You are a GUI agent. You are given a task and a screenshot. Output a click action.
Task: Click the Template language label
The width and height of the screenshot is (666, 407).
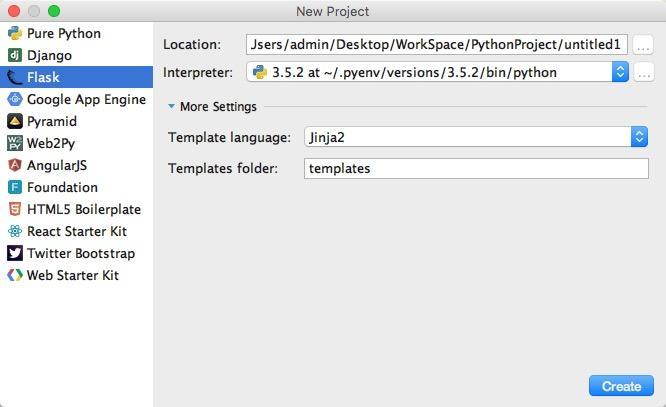click(x=229, y=138)
